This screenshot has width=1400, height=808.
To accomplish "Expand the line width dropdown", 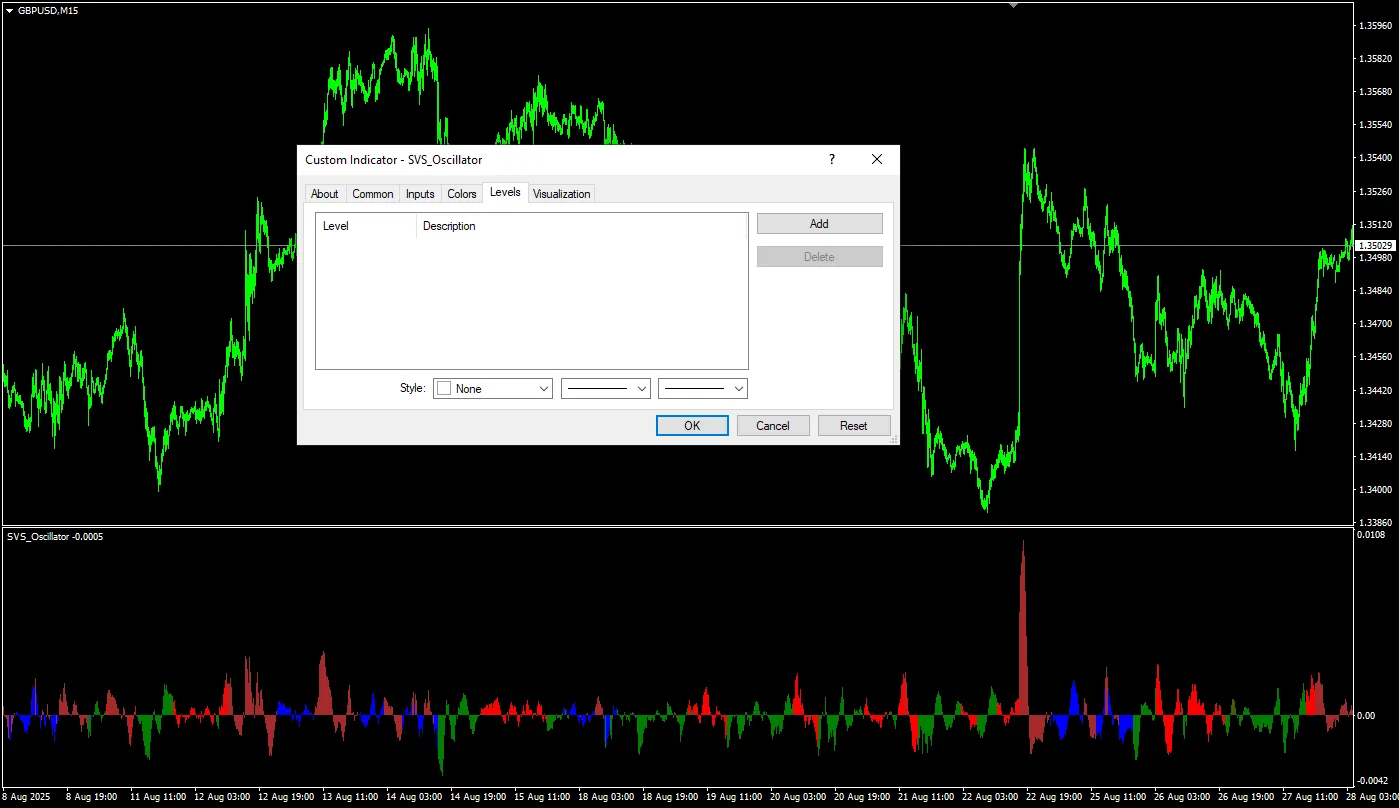I will click(703, 389).
